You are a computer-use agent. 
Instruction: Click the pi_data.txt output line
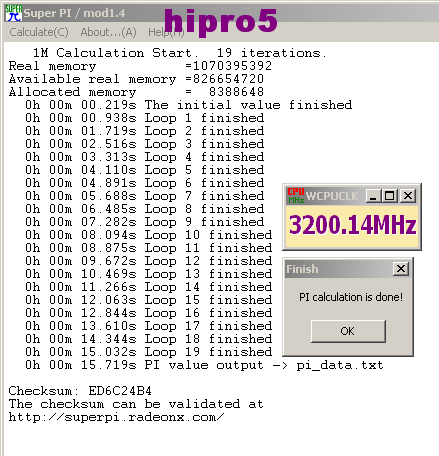(x=204, y=365)
